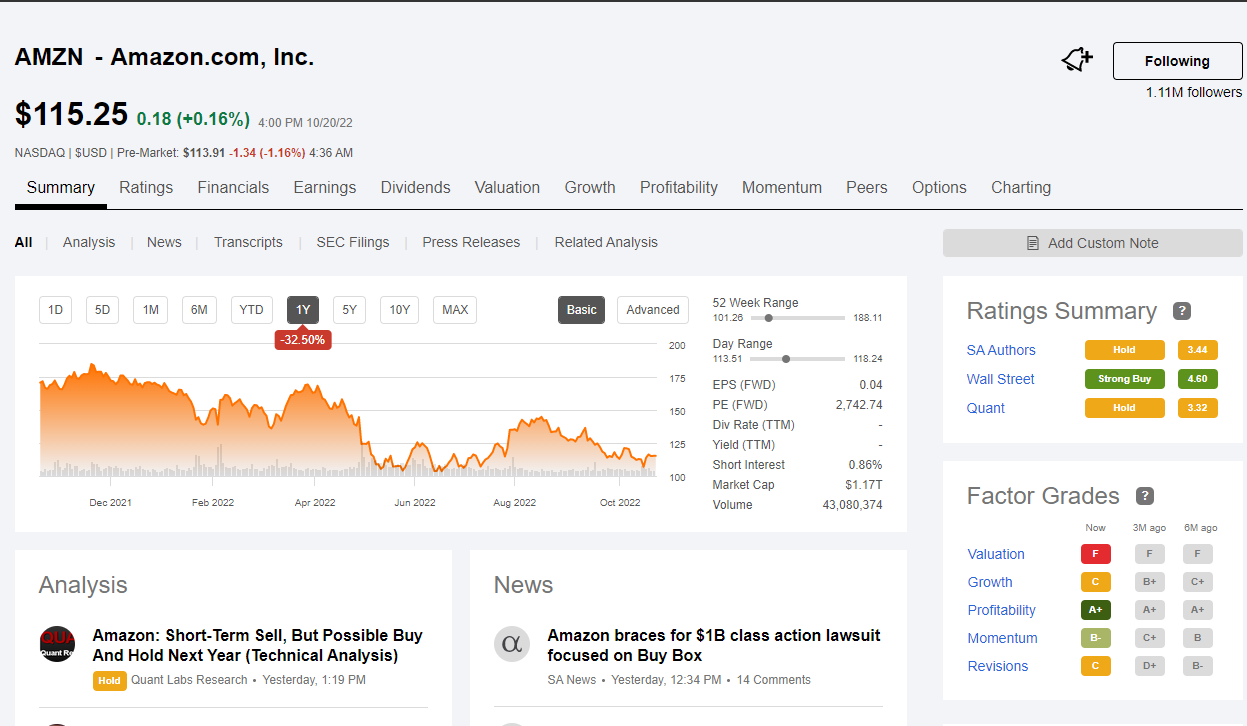Open the Revisions factor grade link
This screenshot has height=726, width=1247.
click(x=997, y=666)
